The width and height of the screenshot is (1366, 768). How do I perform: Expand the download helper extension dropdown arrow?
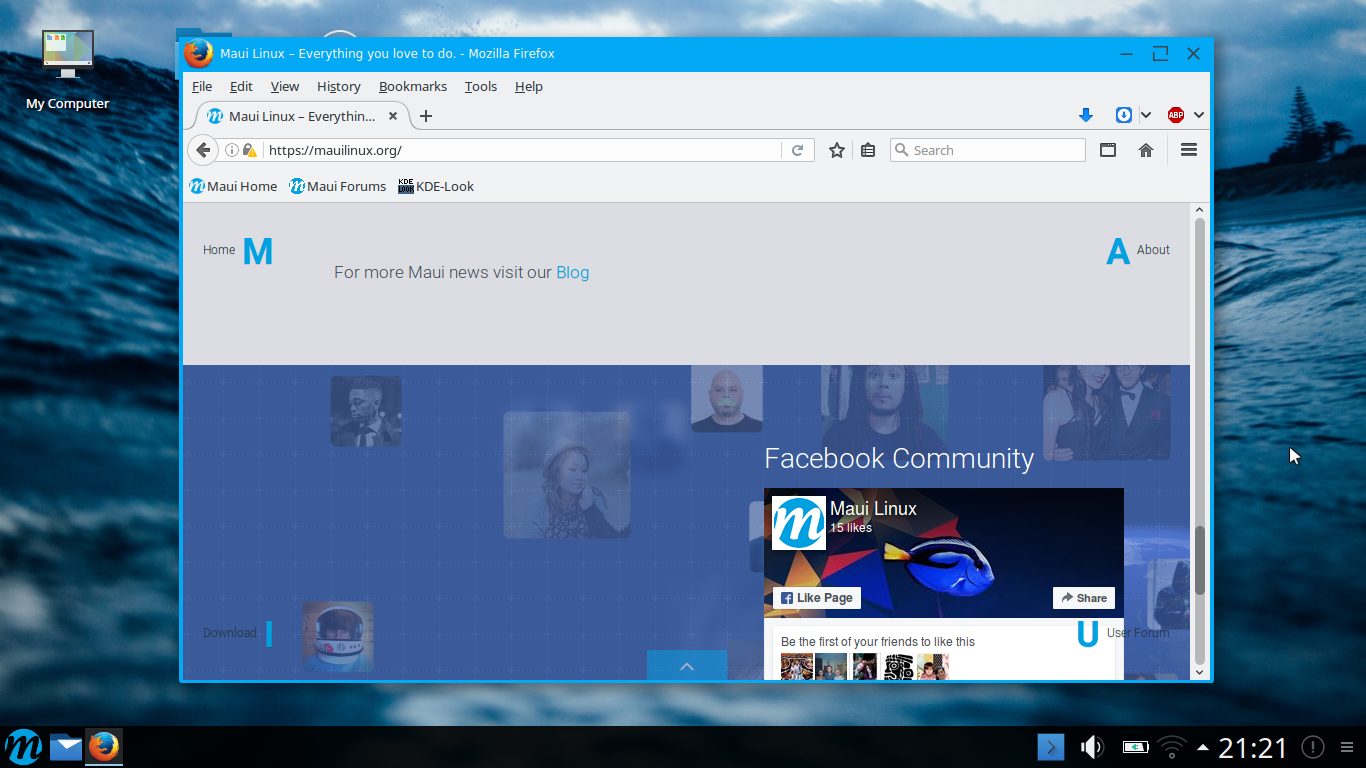(x=1146, y=115)
